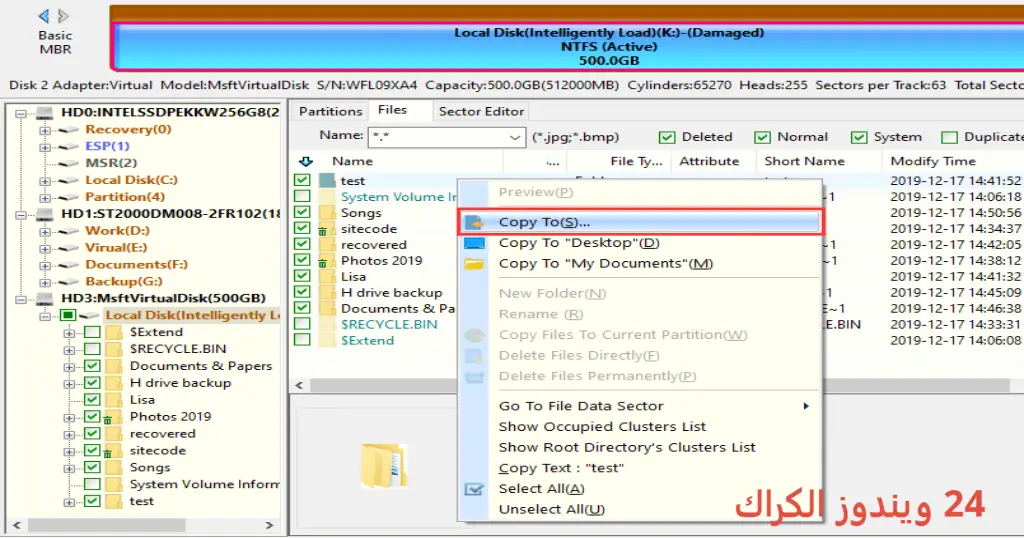The image size is (1024, 538).
Task: Click the sort arrow icon left of Name column
Action: coord(306,161)
